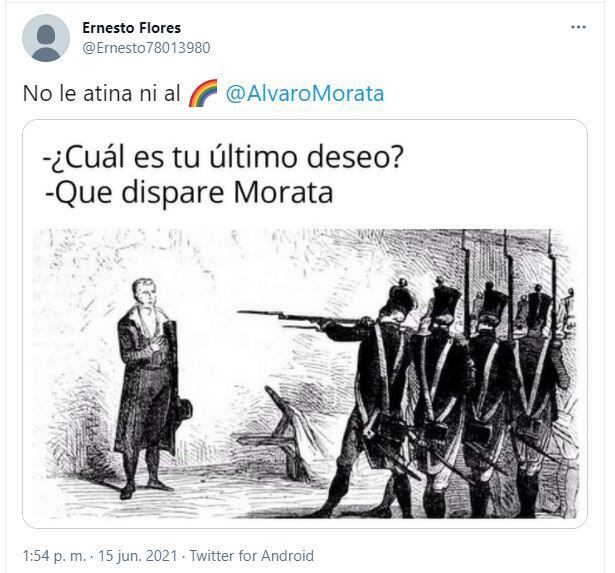Click the hat held by the prisoner
Image resolution: width=615 pixels, height=573 pixels.
(183, 411)
